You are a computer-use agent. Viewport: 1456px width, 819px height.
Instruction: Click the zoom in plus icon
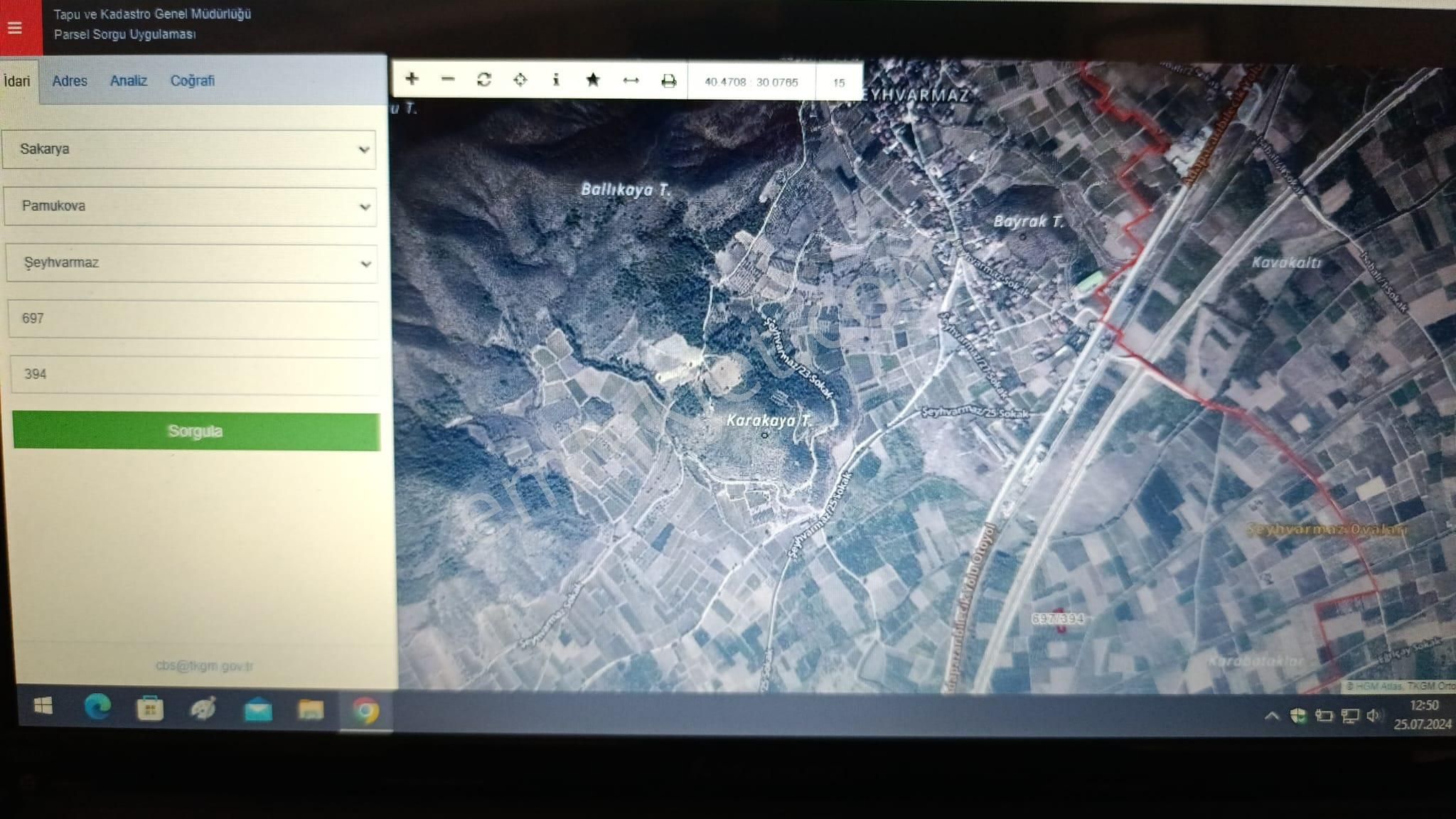pyautogui.click(x=412, y=80)
